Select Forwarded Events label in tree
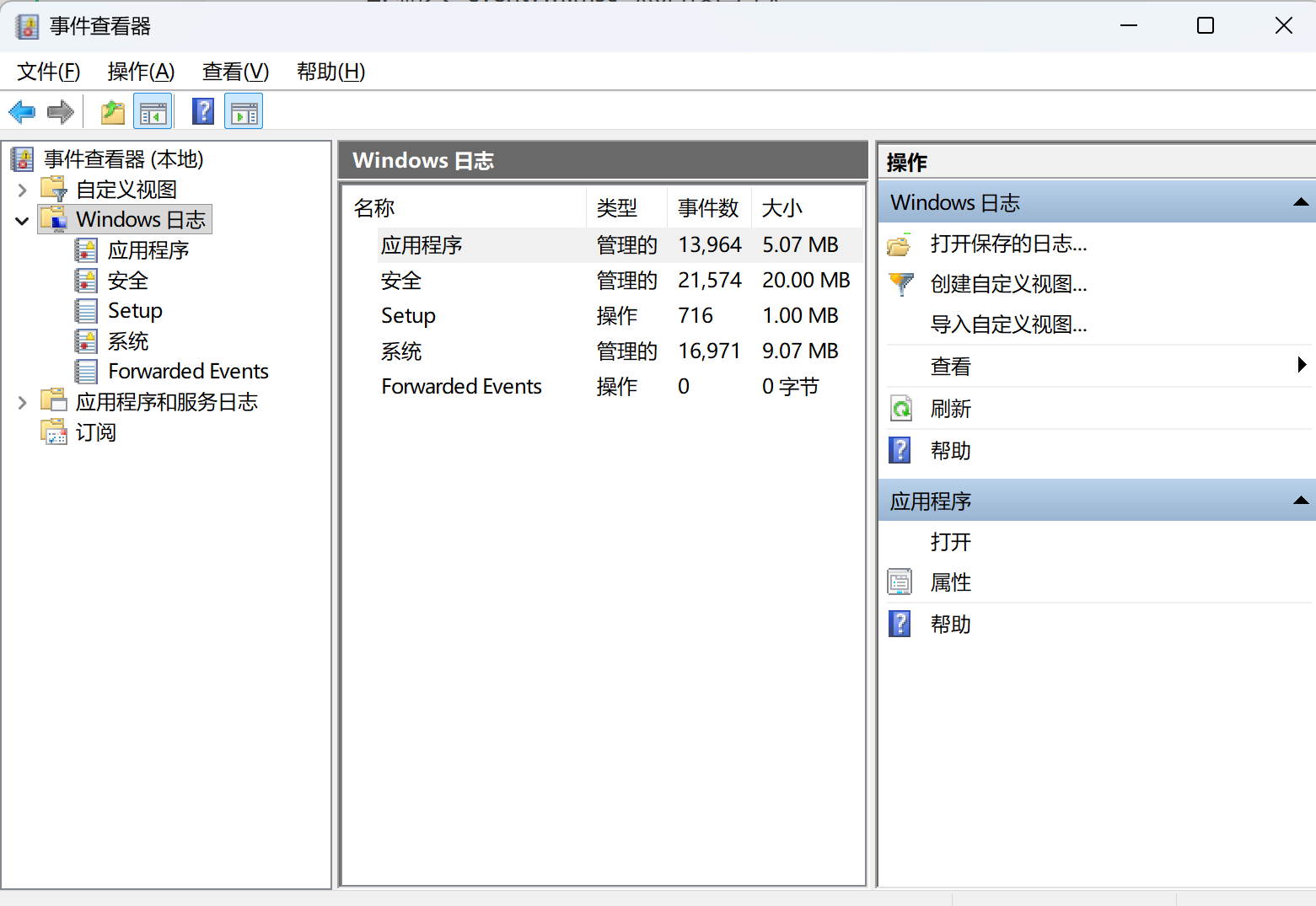Screen dimensions: 1316x906 [x=188, y=372]
